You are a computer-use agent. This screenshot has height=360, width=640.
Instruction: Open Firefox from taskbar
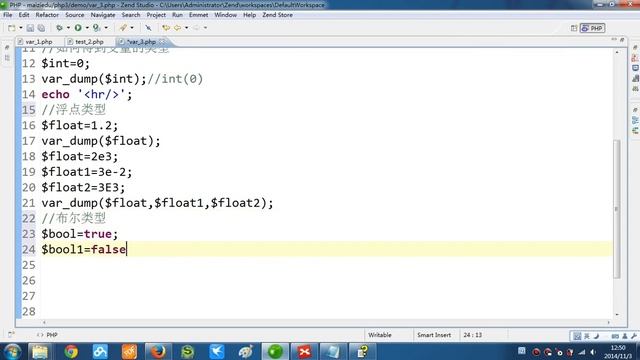click(158, 351)
